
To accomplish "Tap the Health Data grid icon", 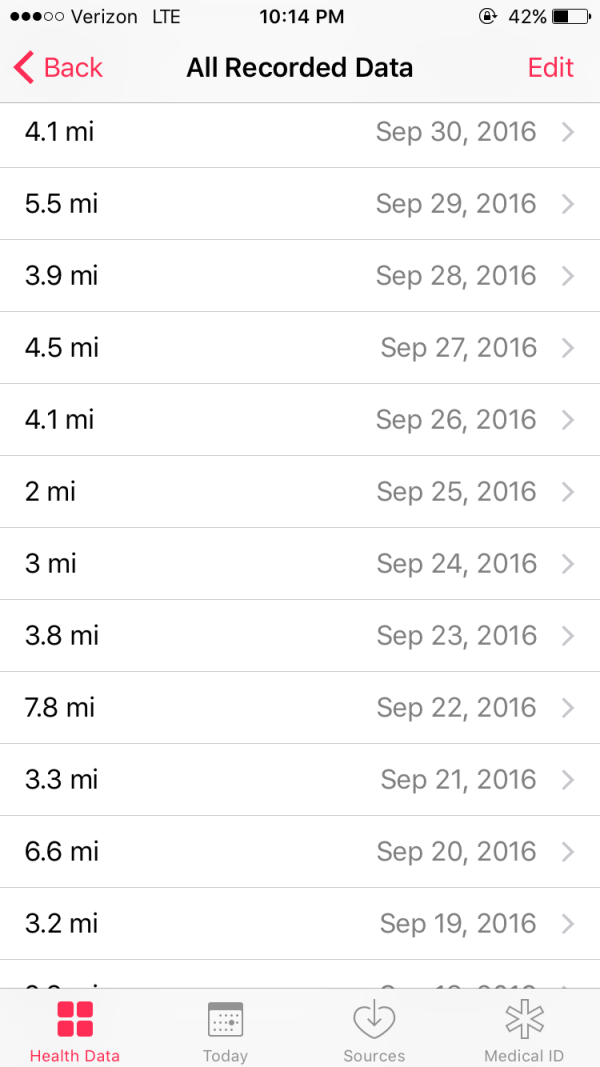I will pyautogui.click(x=75, y=1019).
